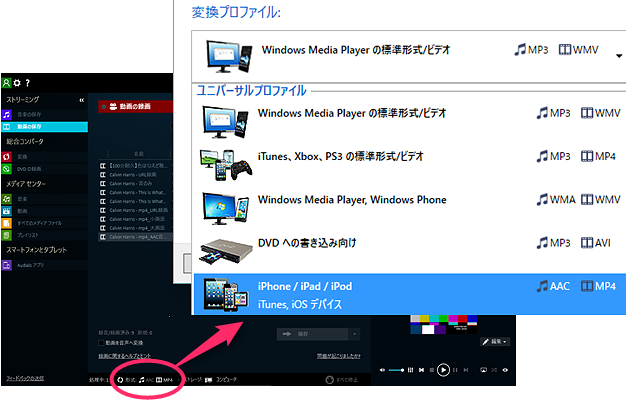Image resolution: width=626 pixels, height=402 pixels.
Task: Toggle the shuffle icon in player
Action: (x=494, y=370)
